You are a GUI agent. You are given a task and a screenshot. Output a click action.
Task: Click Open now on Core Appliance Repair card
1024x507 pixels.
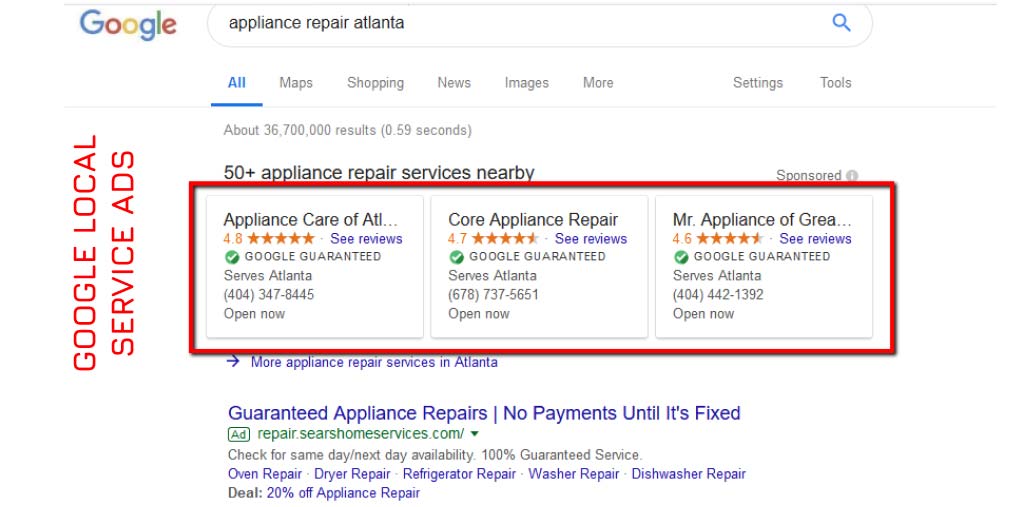click(x=479, y=314)
